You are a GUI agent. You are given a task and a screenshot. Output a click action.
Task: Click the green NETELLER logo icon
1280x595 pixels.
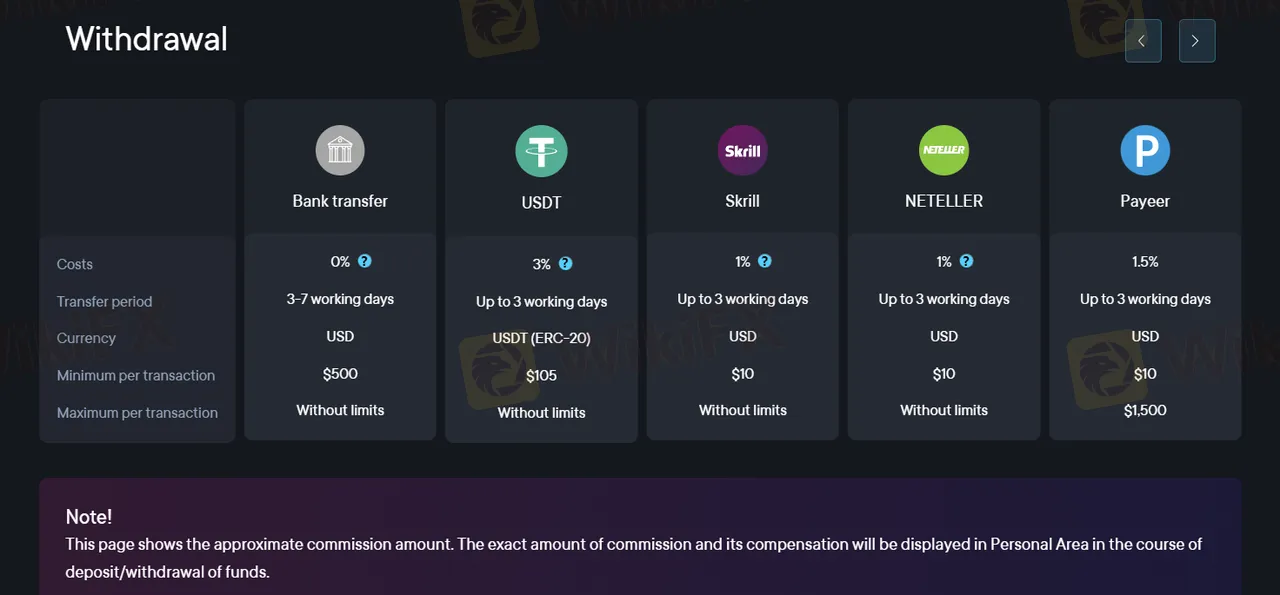point(944,151)
